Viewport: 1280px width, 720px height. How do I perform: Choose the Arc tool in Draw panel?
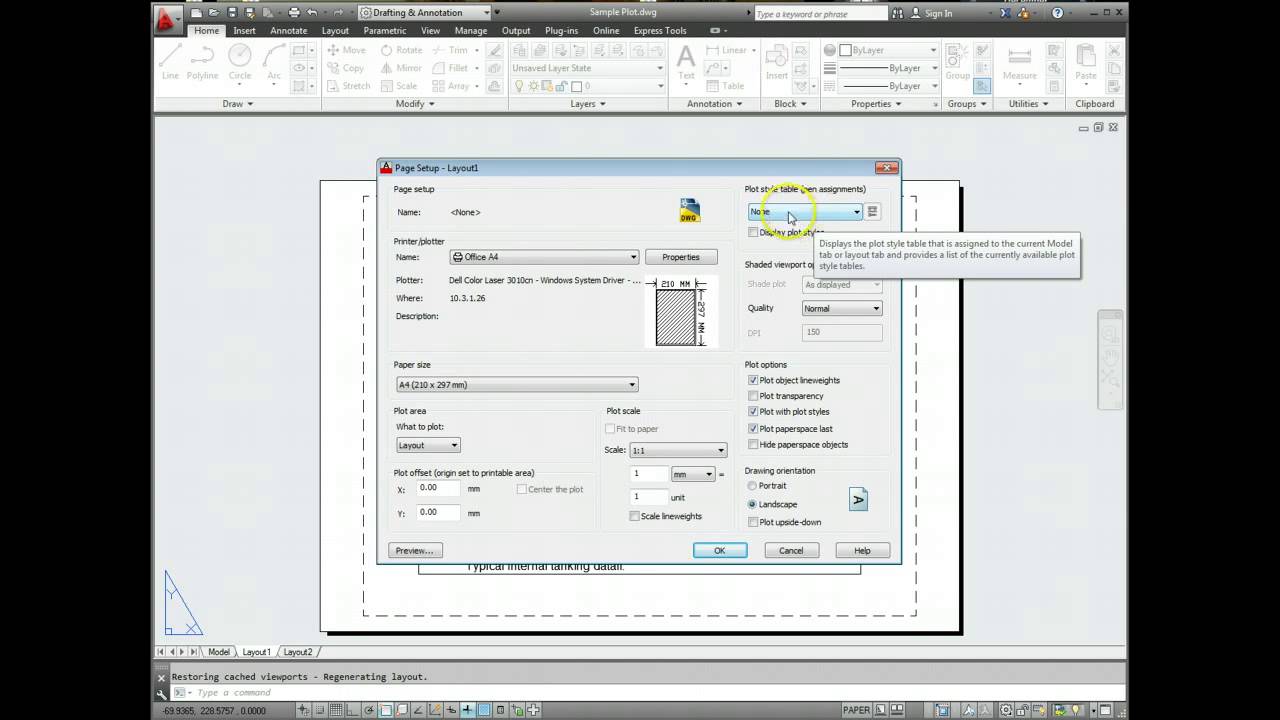point(273,60)
